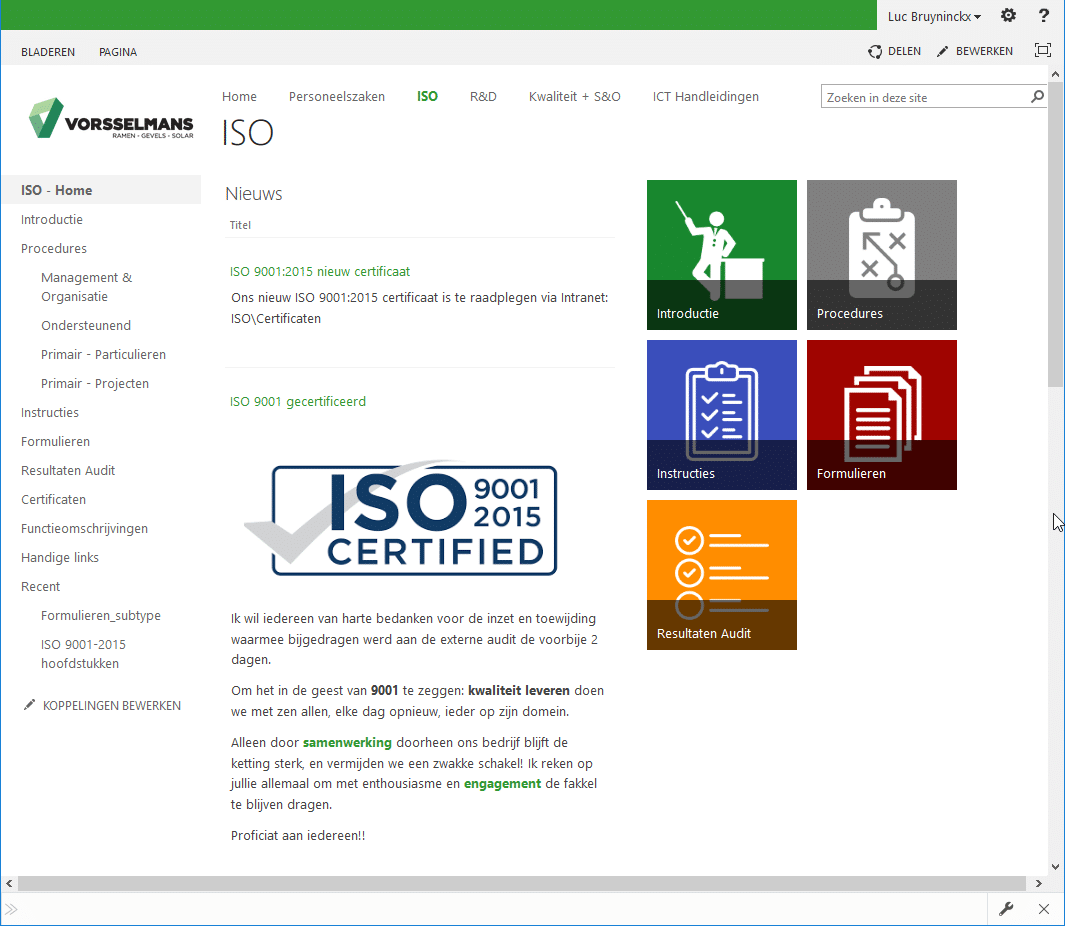The width and height of the screenshot is (1065, 926).
Task: Open the Introductie tile
Action: click(x=721, y=255)
